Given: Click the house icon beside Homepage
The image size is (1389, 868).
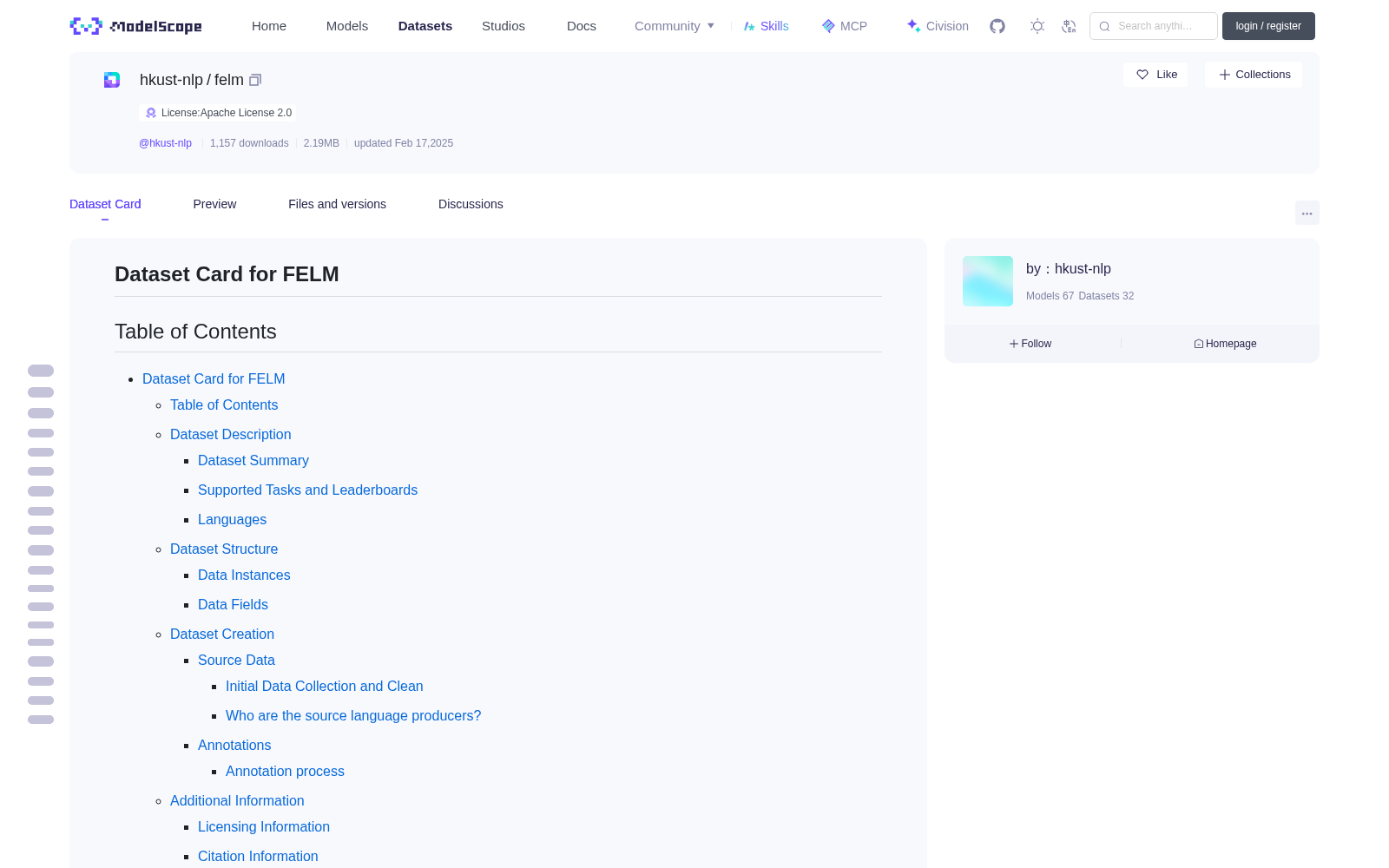Looking at the screenshot, I should [1199, 344].
